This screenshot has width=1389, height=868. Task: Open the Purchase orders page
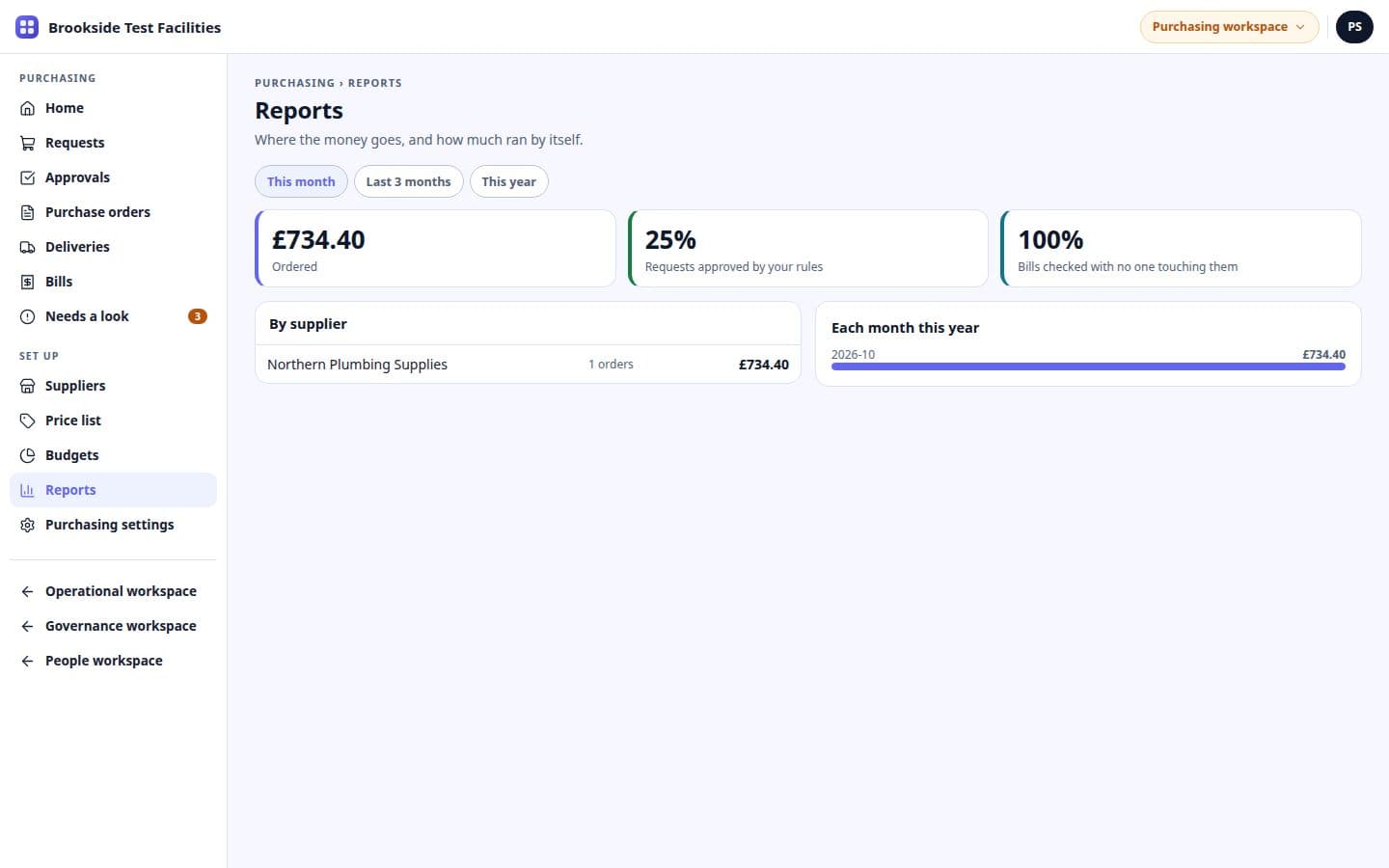pos(113,212)
